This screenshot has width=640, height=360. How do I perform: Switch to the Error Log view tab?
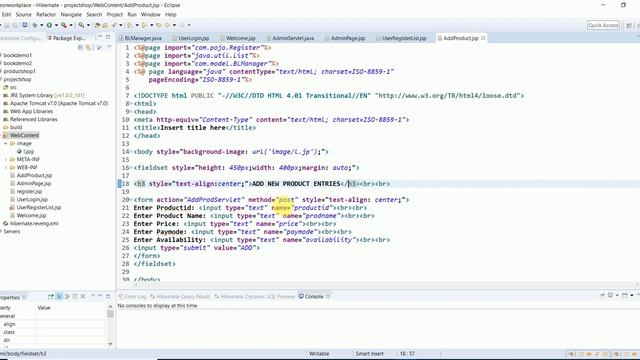tap(132, 296)
